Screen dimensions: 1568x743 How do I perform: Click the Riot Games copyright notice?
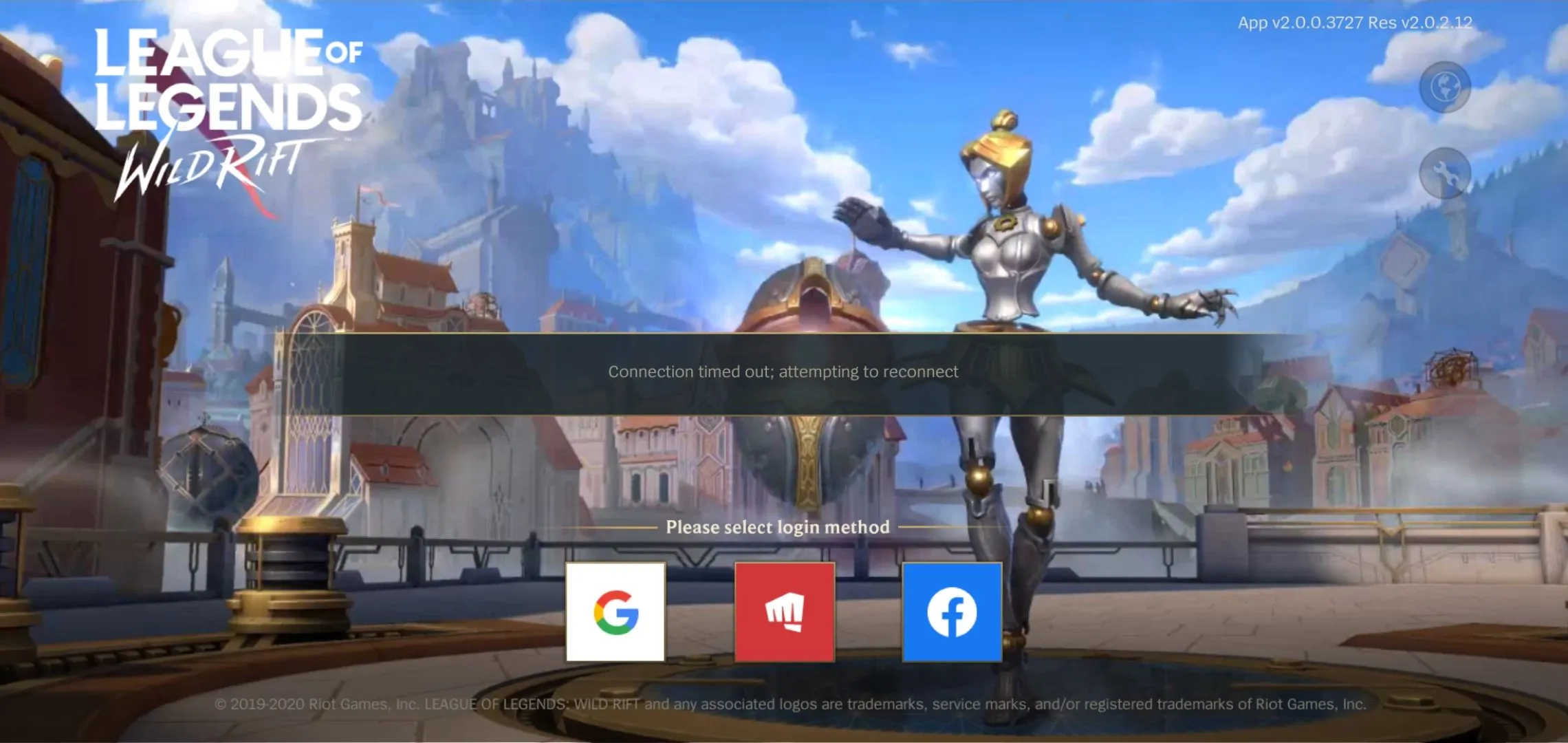click(x=790, y=704)
